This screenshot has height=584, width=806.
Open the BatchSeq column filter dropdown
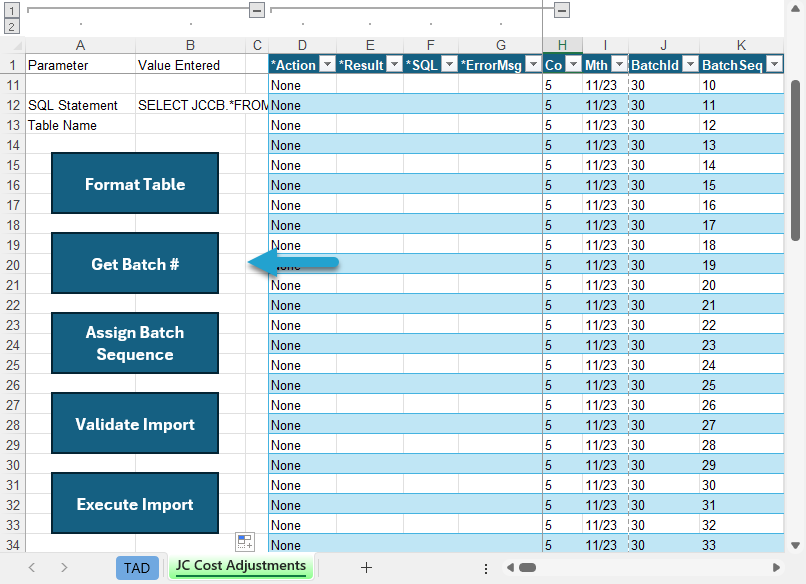[774, 64]
